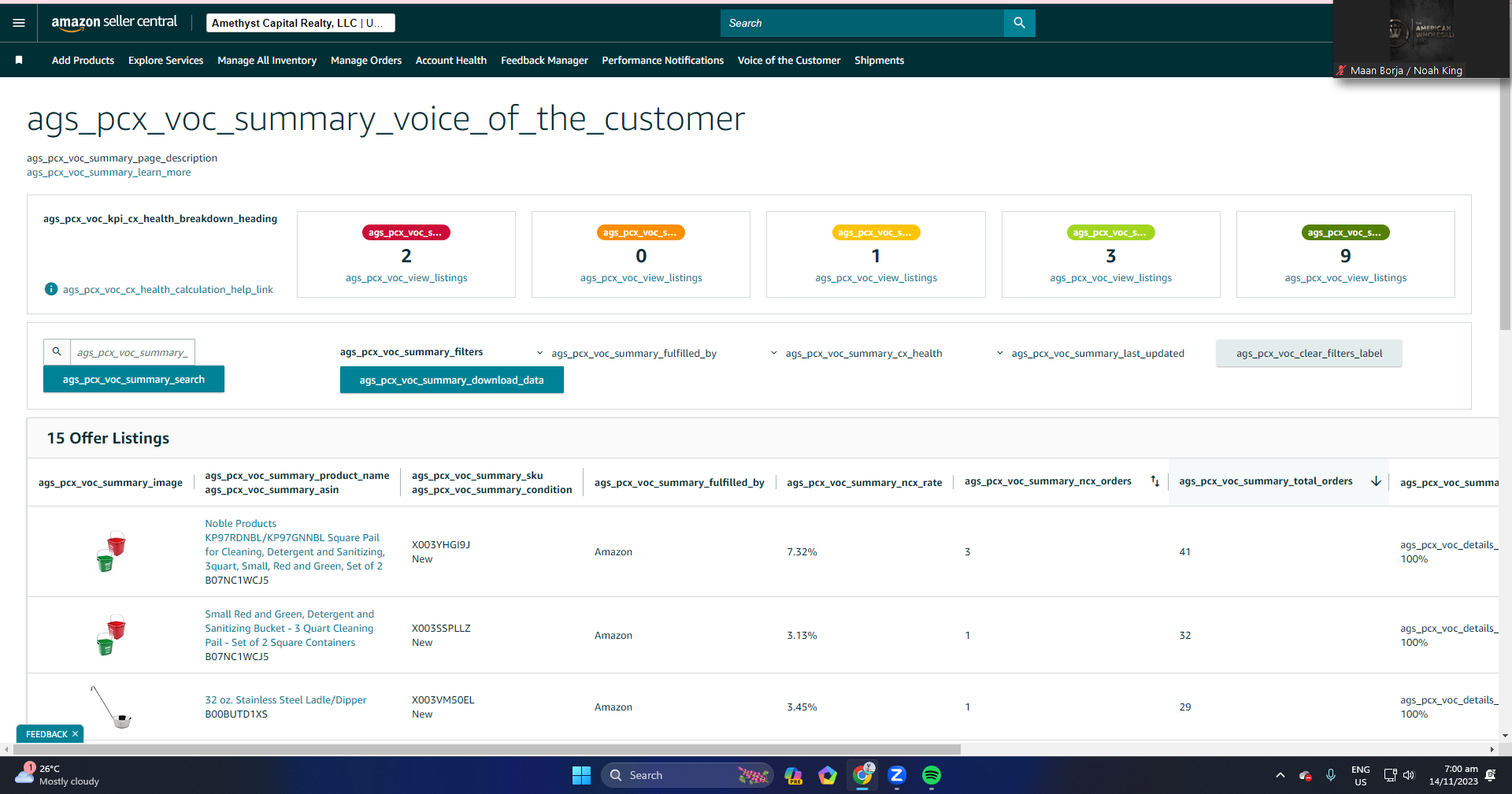The width and height of the screenshot is (1512, 794).
Task: Open Spotify from the taskbar
Action: (x=932, y=775)
